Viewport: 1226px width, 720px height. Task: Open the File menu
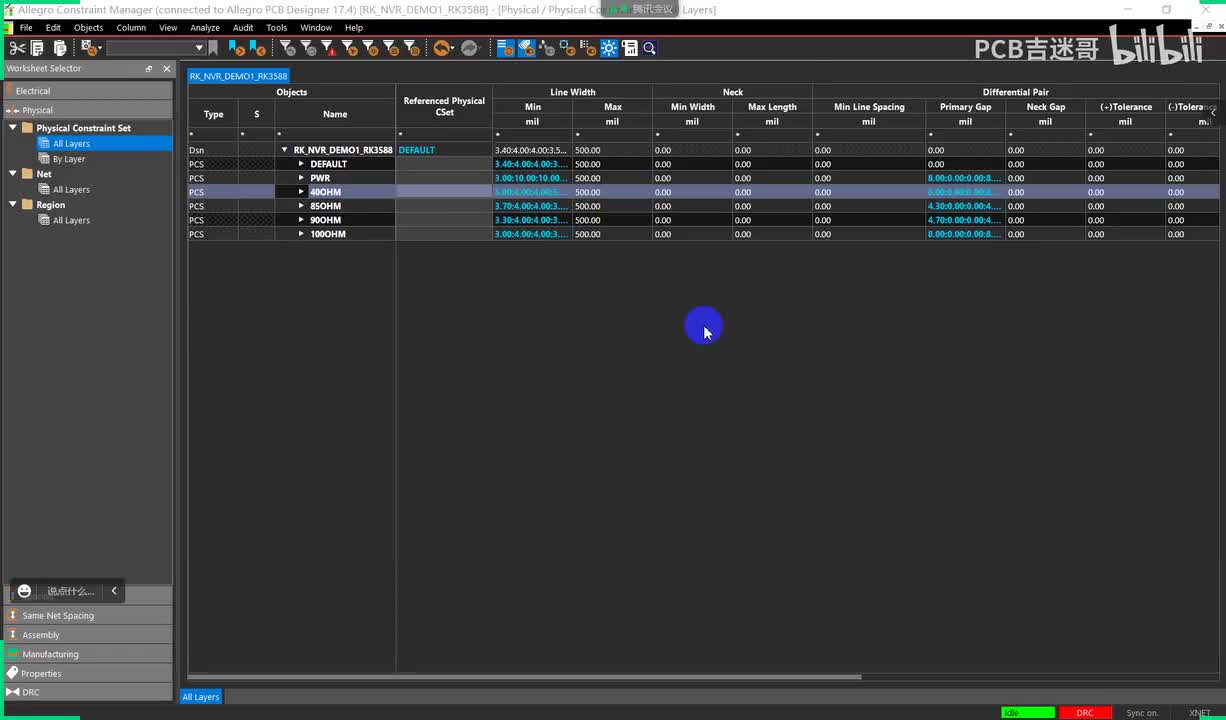(x=26, y=28)
